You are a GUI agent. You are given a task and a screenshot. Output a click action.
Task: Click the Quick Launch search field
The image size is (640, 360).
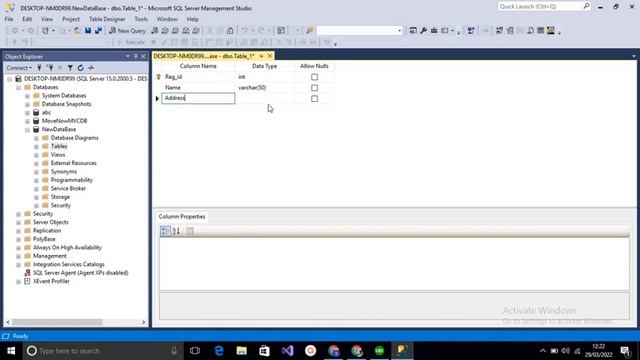pos(540,6)
